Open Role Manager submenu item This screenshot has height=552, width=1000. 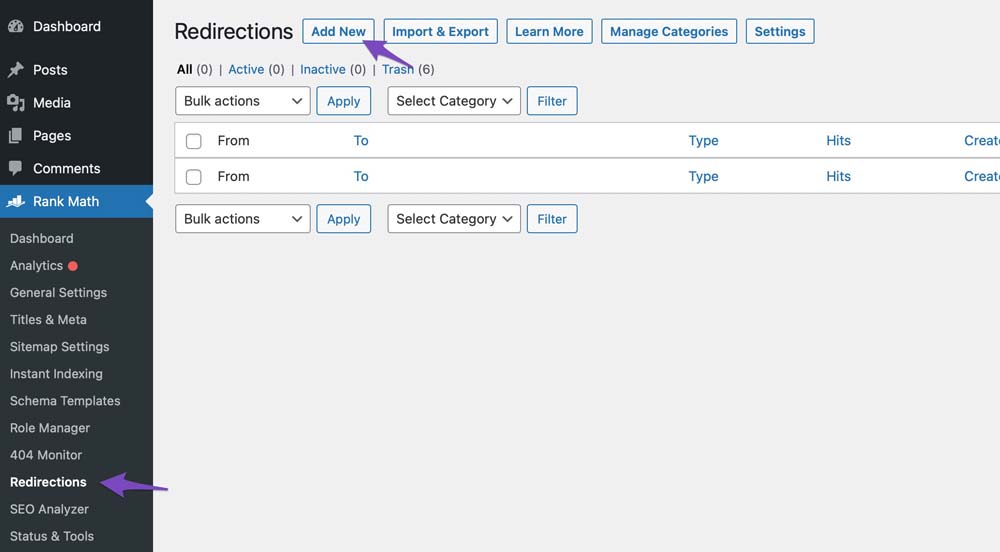[x=50, y=428]
